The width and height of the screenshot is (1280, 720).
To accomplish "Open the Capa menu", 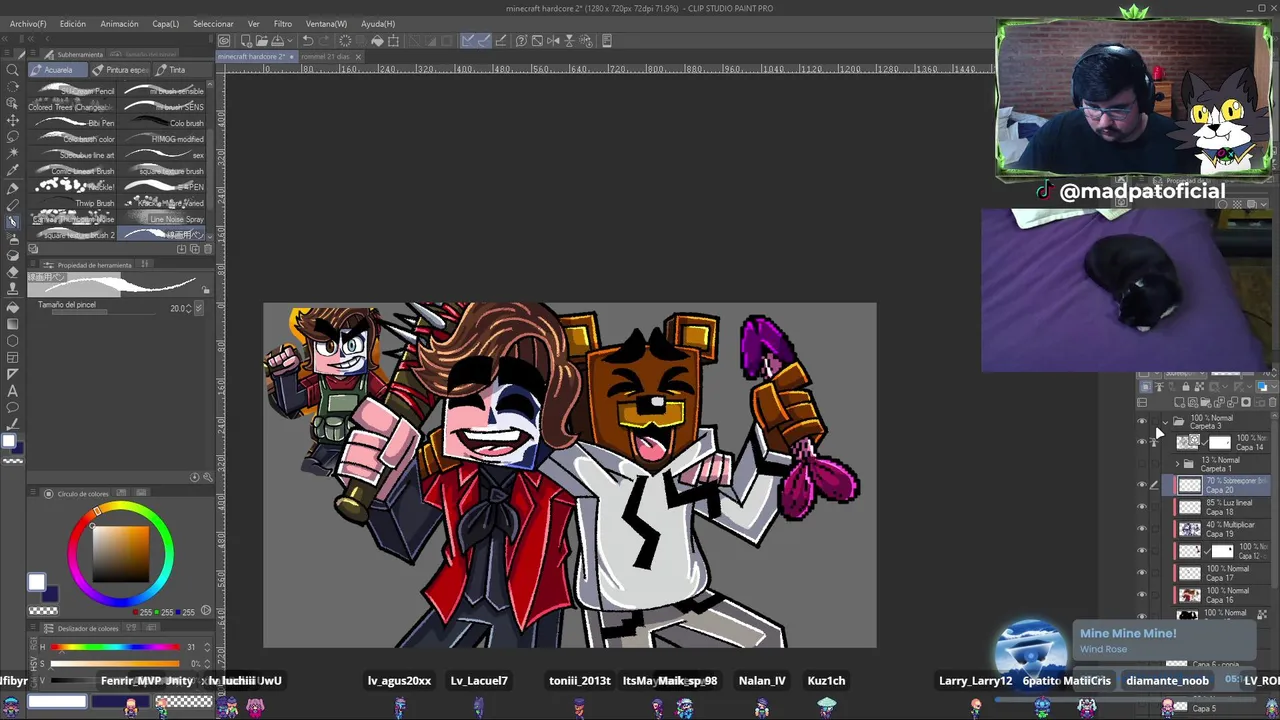I will click(x=166, y=24).
